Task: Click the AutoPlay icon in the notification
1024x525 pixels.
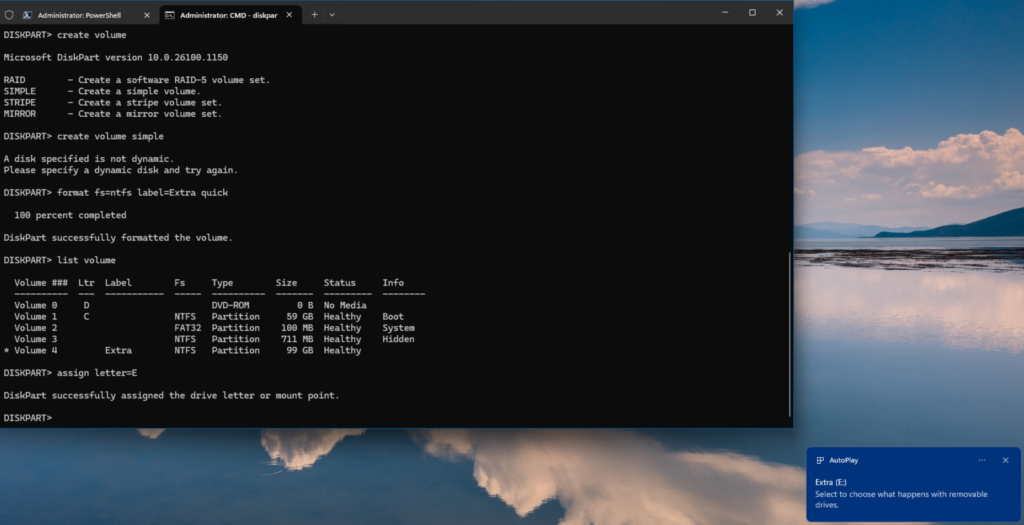Action: pos(820,460)
